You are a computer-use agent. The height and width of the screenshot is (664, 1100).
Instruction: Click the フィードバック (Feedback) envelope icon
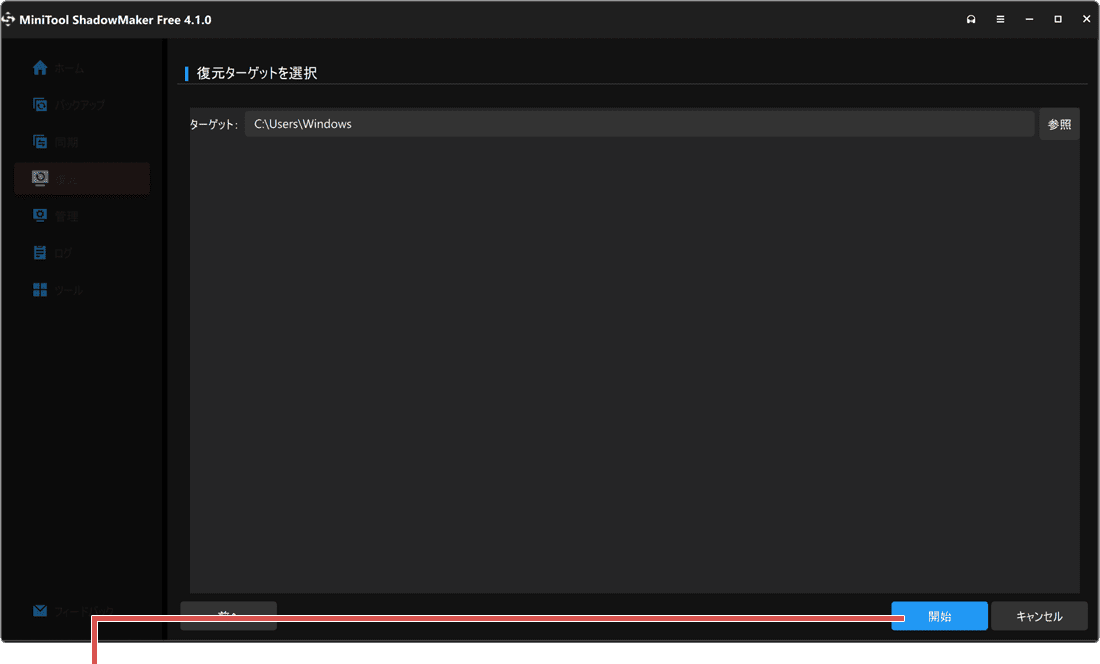40,610
